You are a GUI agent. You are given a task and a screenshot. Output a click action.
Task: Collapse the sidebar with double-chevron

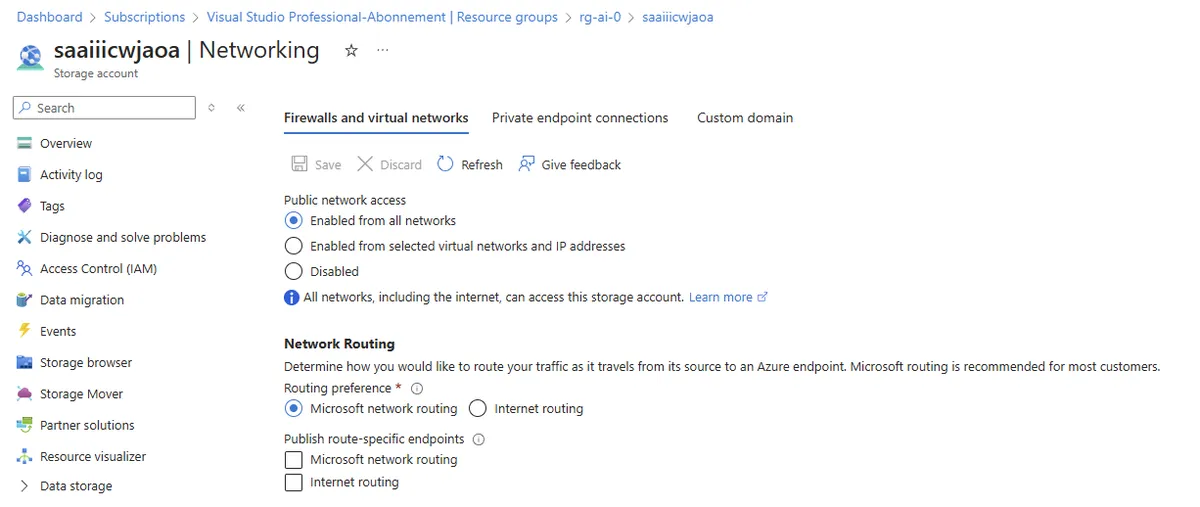241,108
